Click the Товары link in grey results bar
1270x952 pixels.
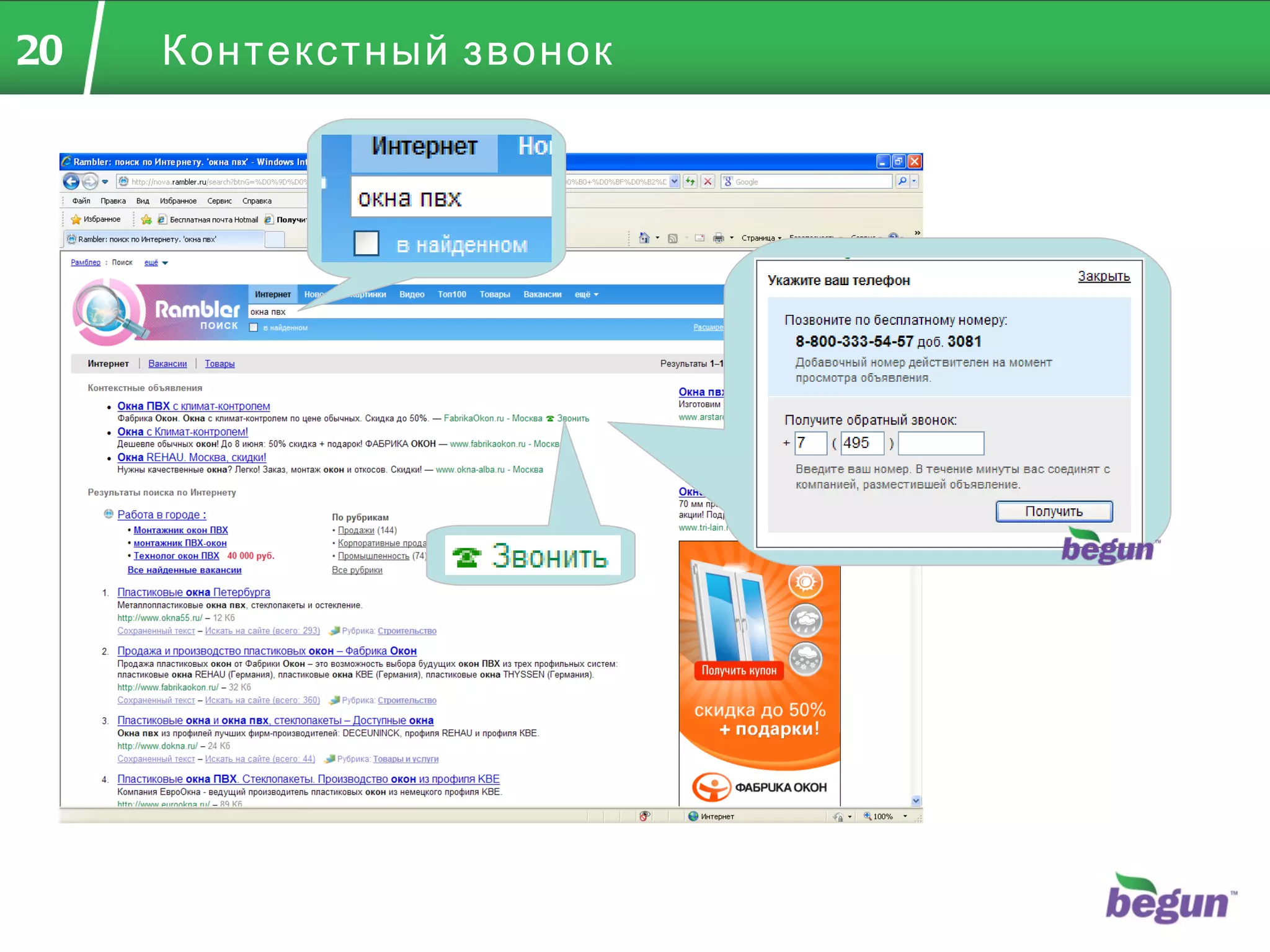pos(220,364)
